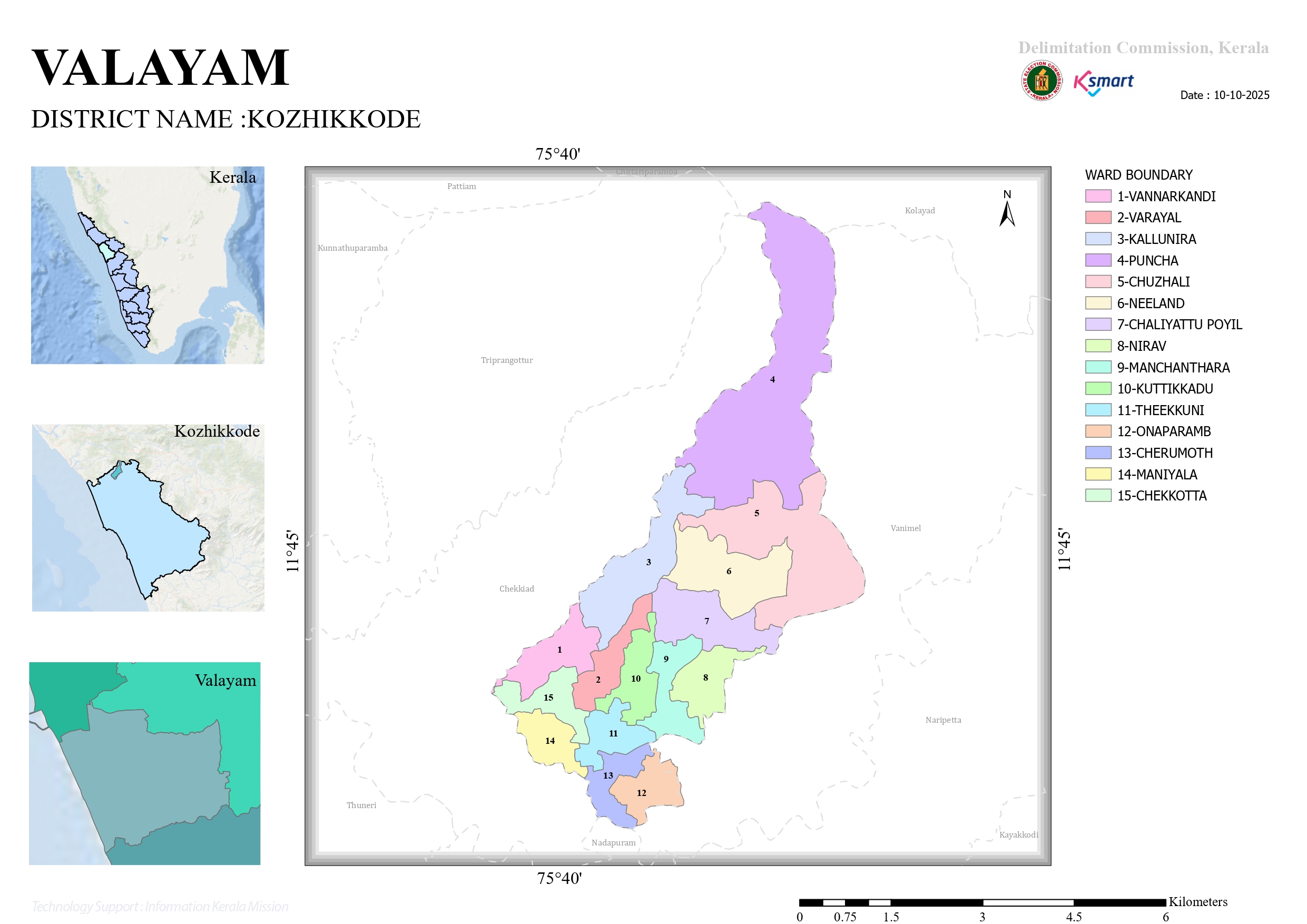Select the 9-MANCHANTHARA legend color swatch
1307x924 pixels.
coord(1098,367)
